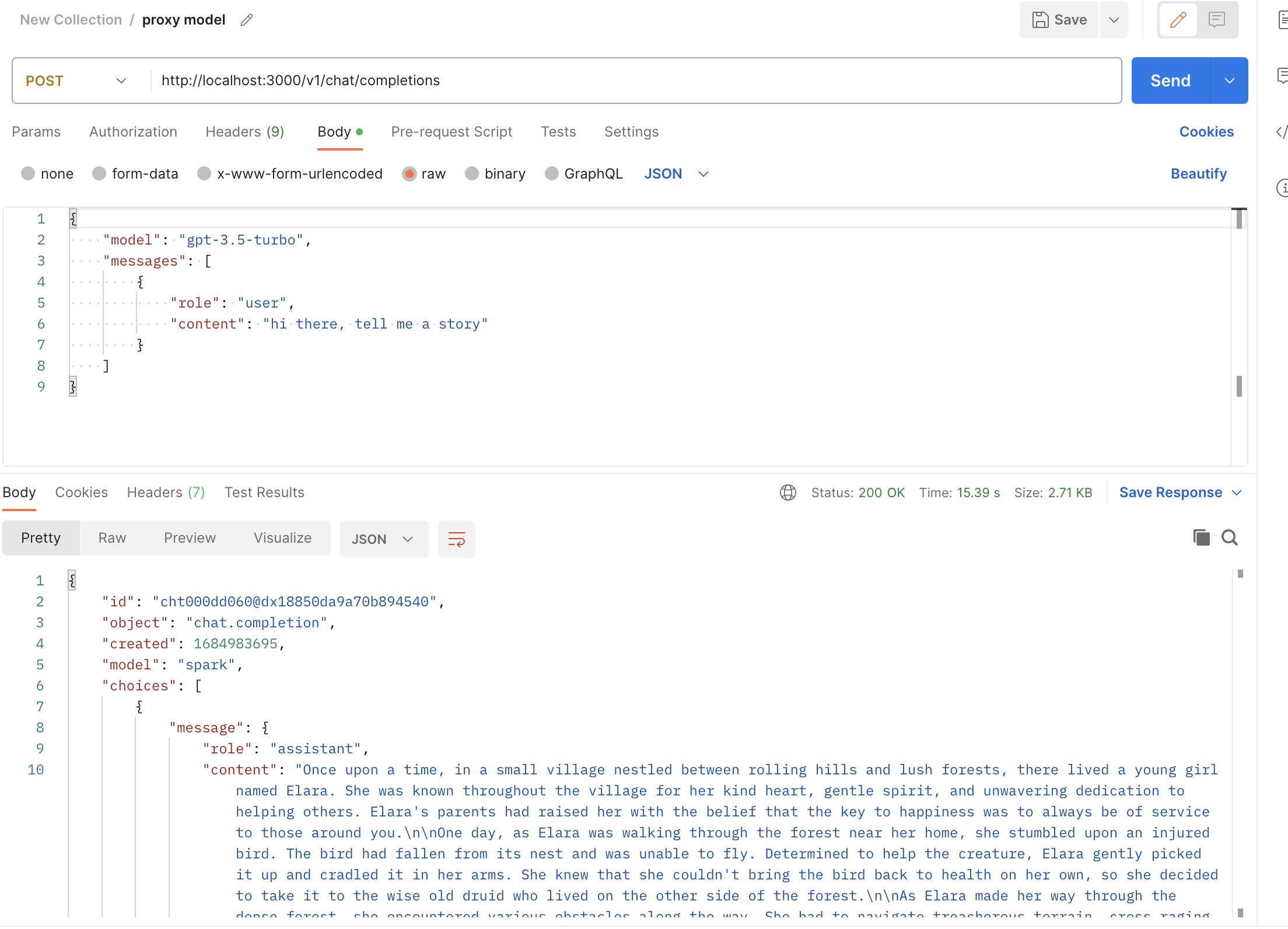Click the blue Send button
Viewport: 1288px width, 929px height.
pyautogui.click(x=1170, y=81)
